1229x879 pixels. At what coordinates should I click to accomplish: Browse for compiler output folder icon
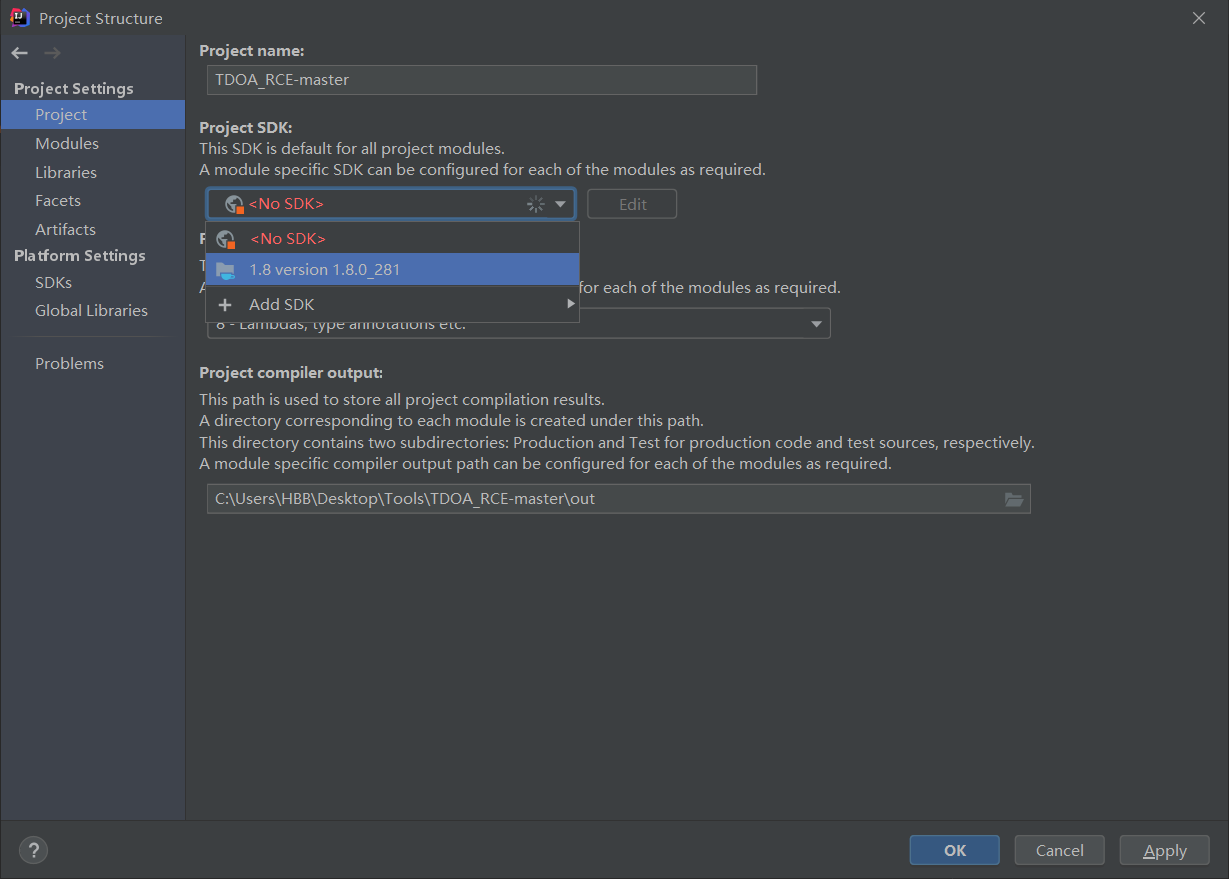[x=1014, y=499]
